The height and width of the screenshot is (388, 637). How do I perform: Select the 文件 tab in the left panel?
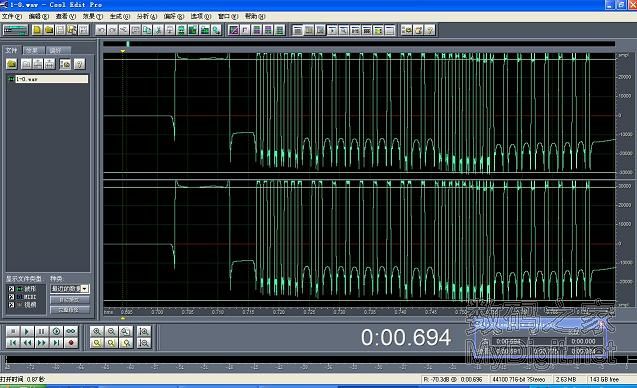point(12,50)
